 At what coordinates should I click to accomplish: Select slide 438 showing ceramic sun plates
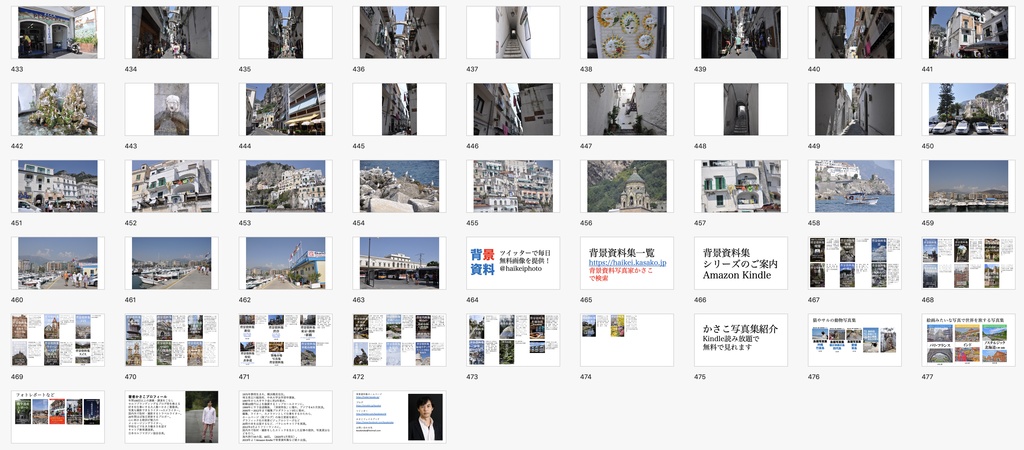tap(627, 33)
